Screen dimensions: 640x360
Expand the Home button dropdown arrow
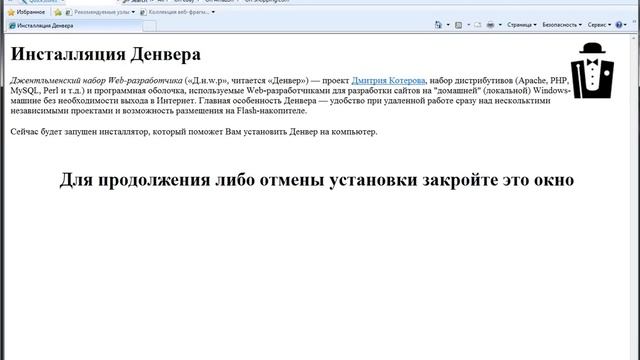click(448, 25)
